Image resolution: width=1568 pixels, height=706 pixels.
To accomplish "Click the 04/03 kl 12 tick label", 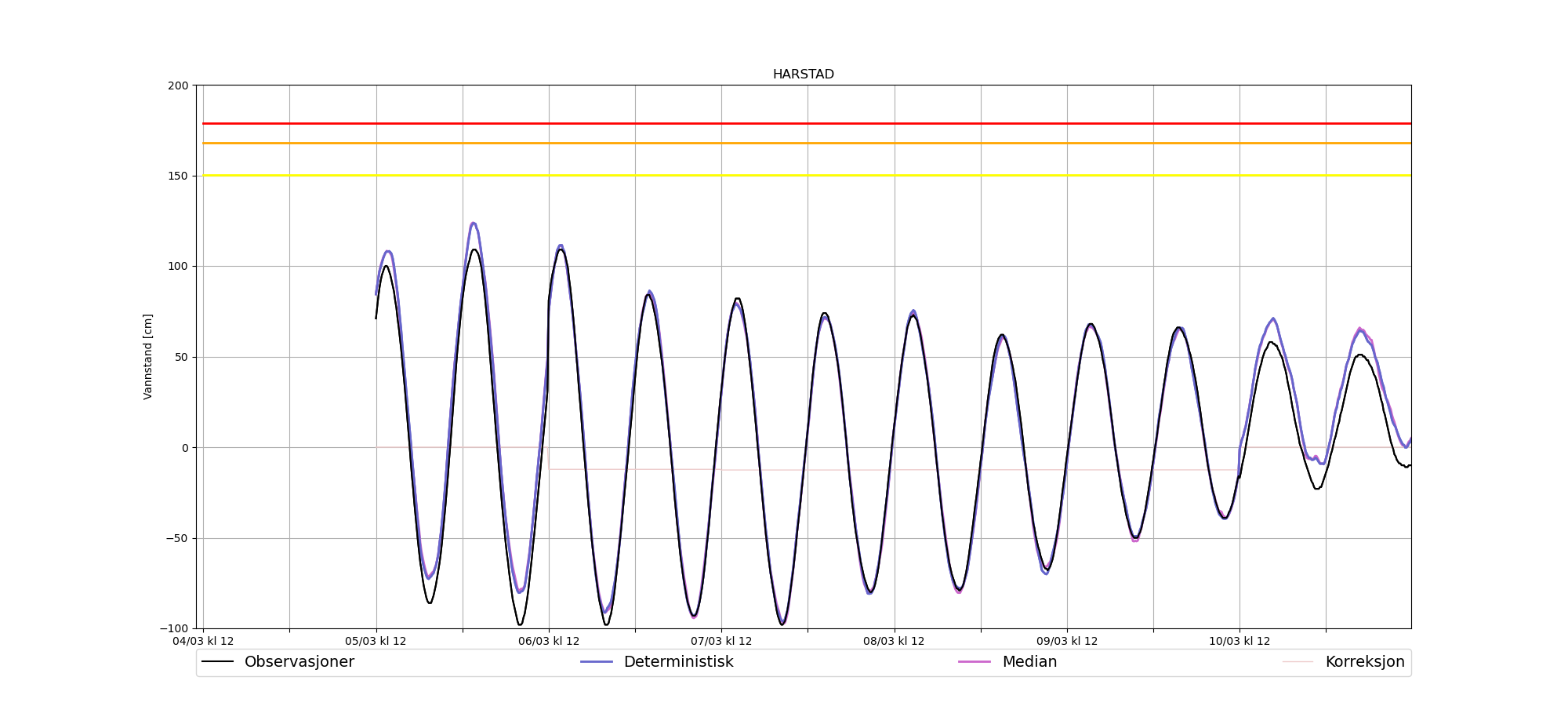I will pyautogui.click(x=203, y=642).
